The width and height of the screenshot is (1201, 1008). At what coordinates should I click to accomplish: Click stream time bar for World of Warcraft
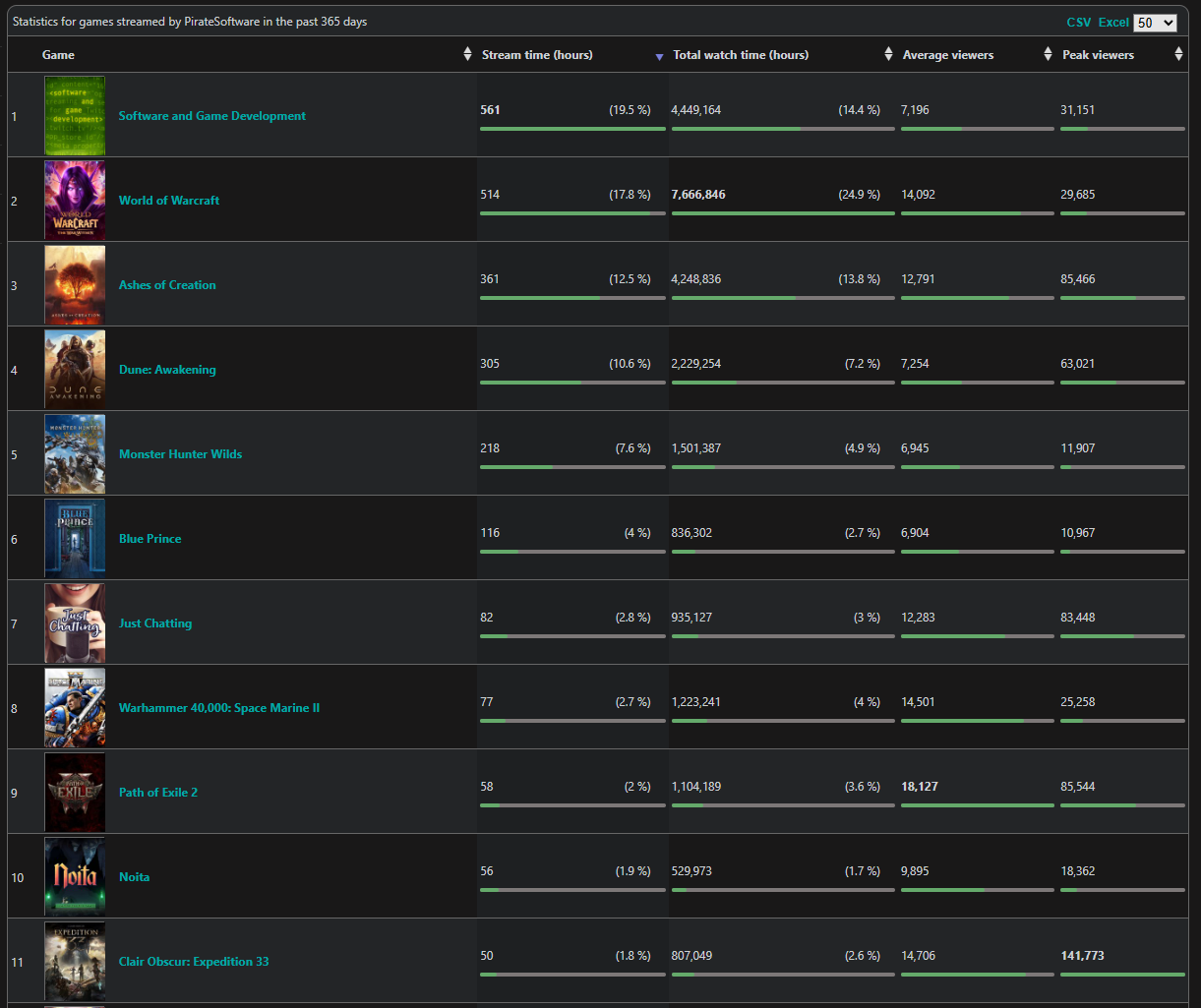(572, 213)
